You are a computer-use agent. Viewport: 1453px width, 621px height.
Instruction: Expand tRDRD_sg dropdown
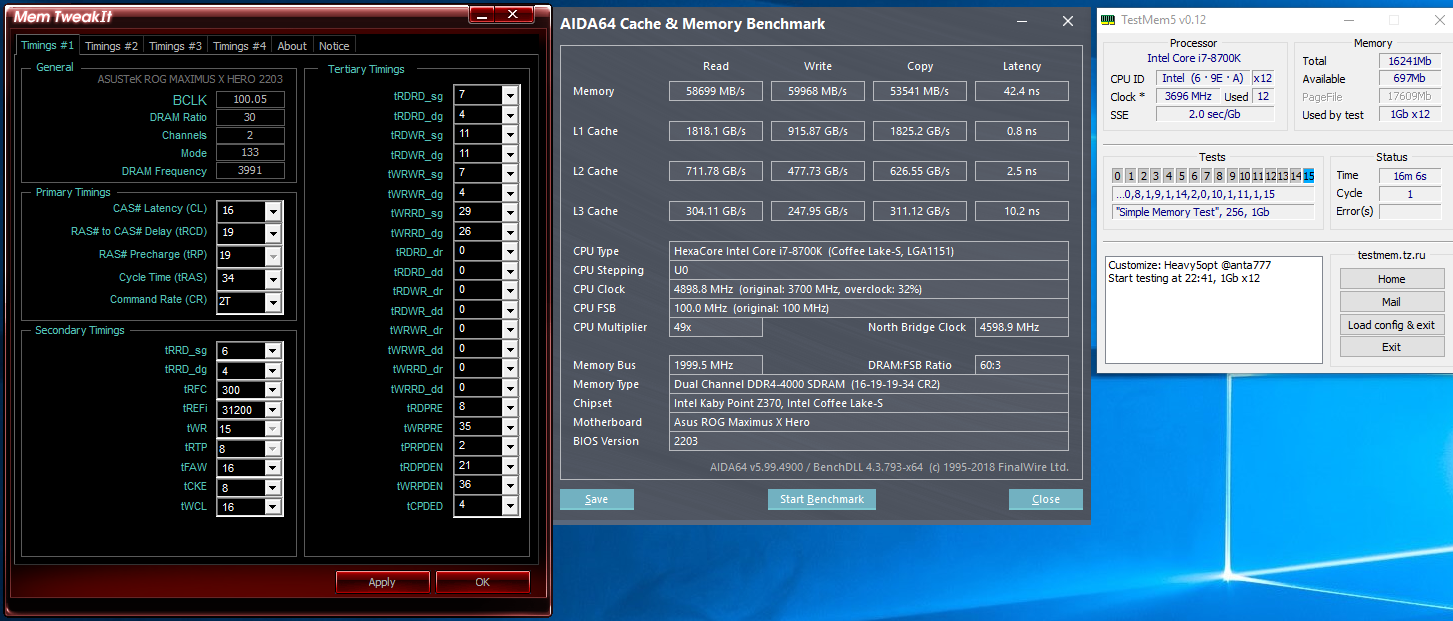pos(510,95)
